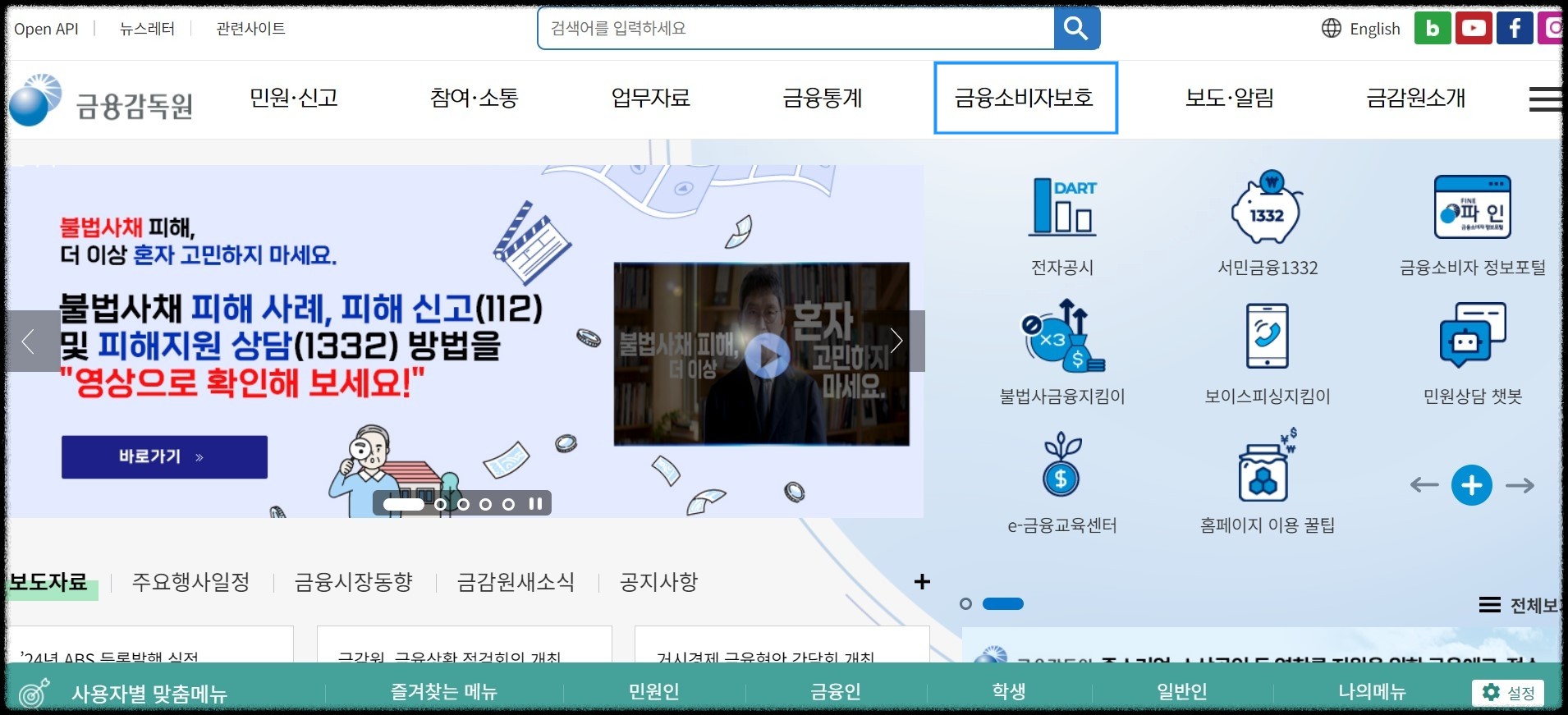This screenshot has width=1568, height=715.
Task: Select the fifth banner slide dot
Action: click(509, 504)
